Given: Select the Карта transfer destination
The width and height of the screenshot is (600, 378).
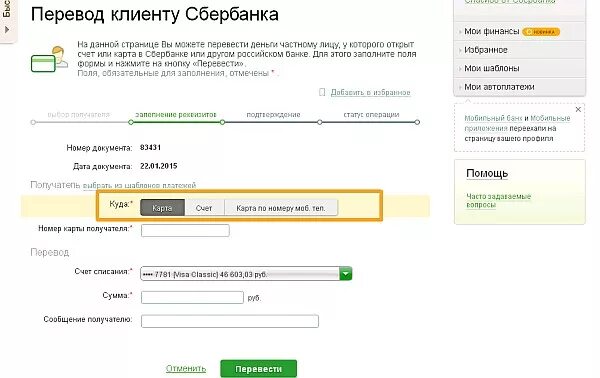Looking at the screenshot, I should [162, 208].
